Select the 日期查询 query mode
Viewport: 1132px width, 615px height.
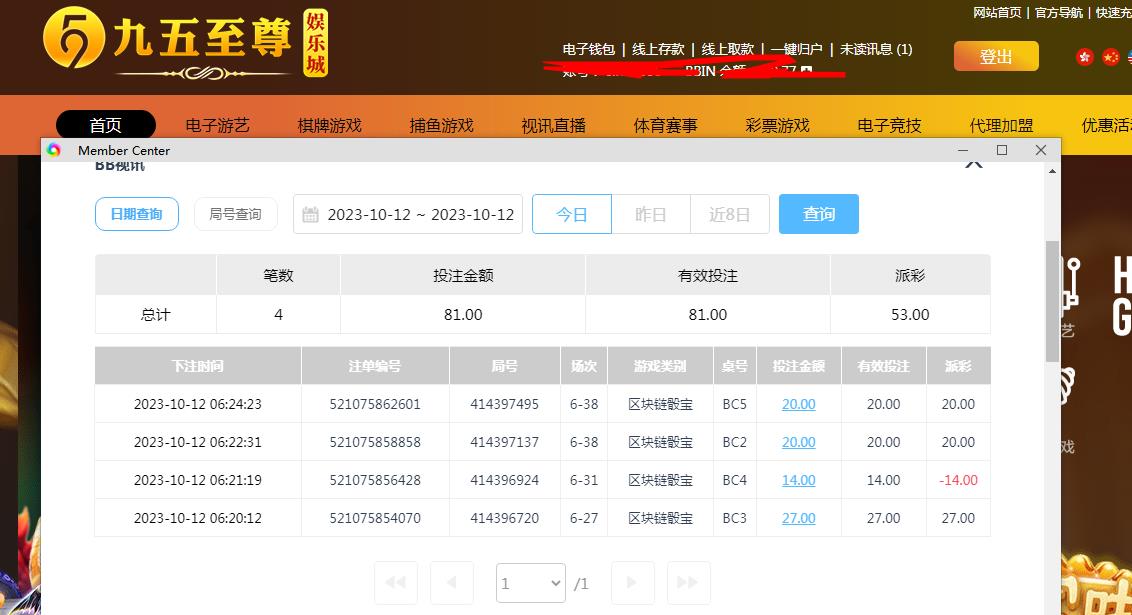137,214
